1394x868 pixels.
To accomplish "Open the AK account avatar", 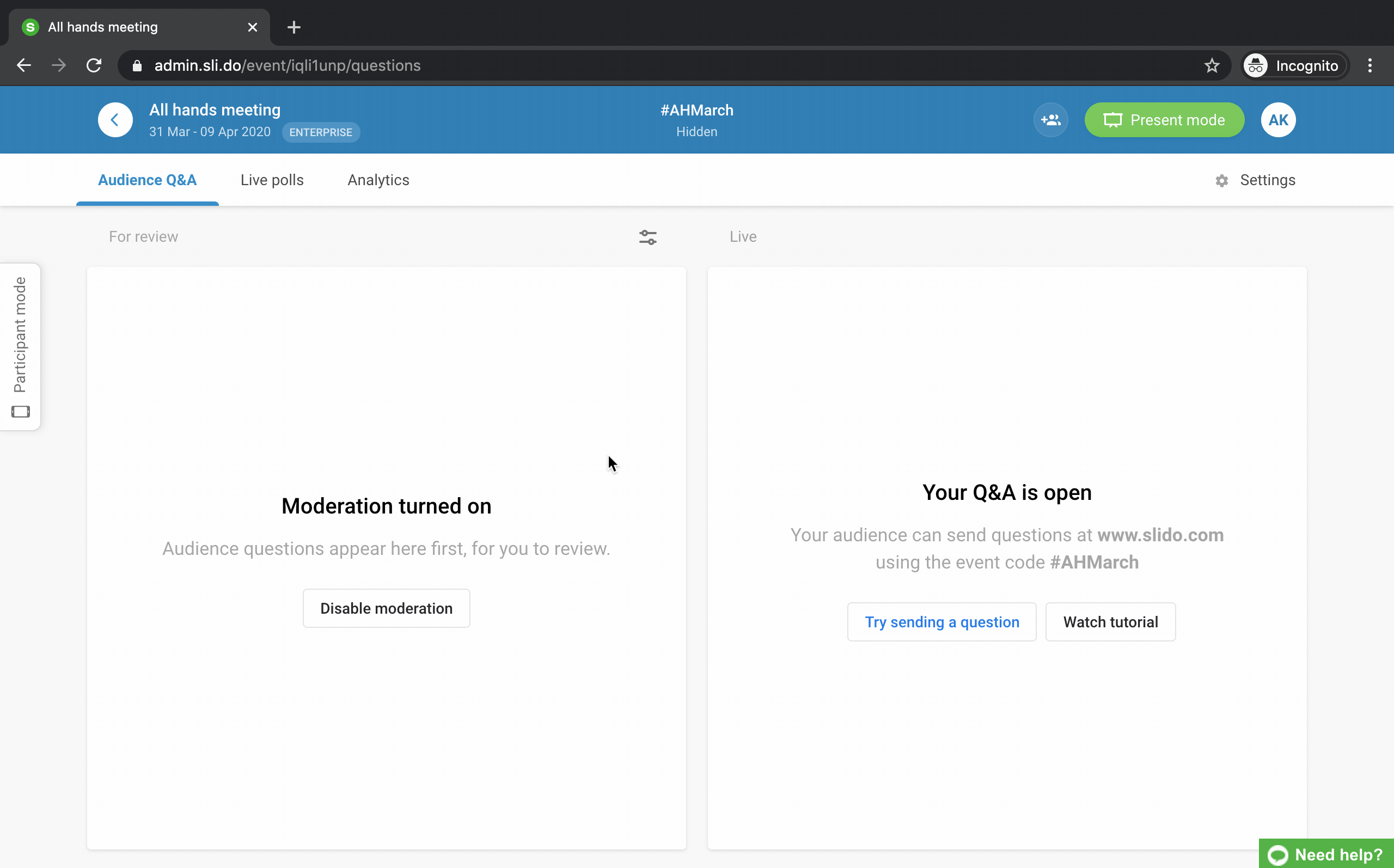I will point(1277,120).
